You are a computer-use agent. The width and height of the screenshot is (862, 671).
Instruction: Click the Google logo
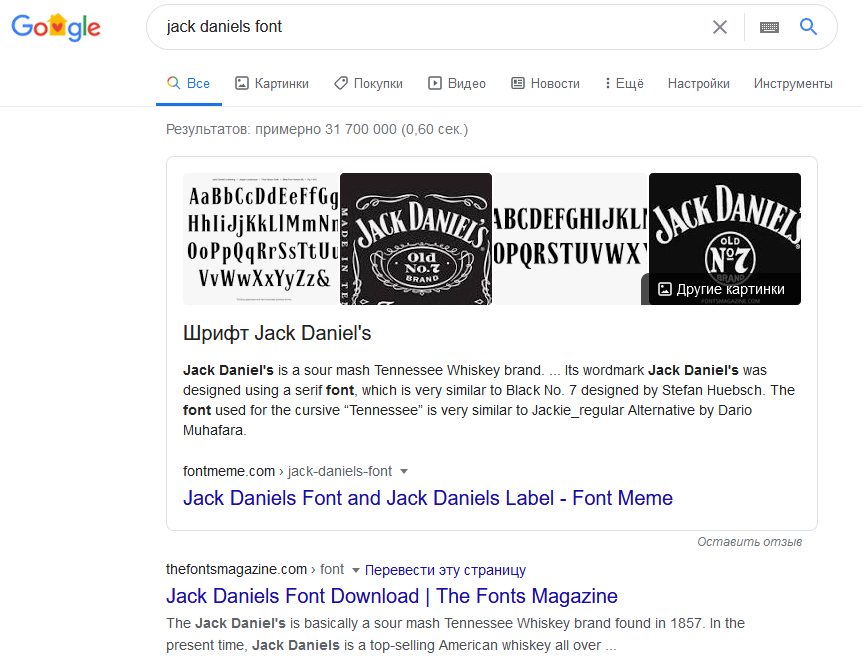(55, 27)
